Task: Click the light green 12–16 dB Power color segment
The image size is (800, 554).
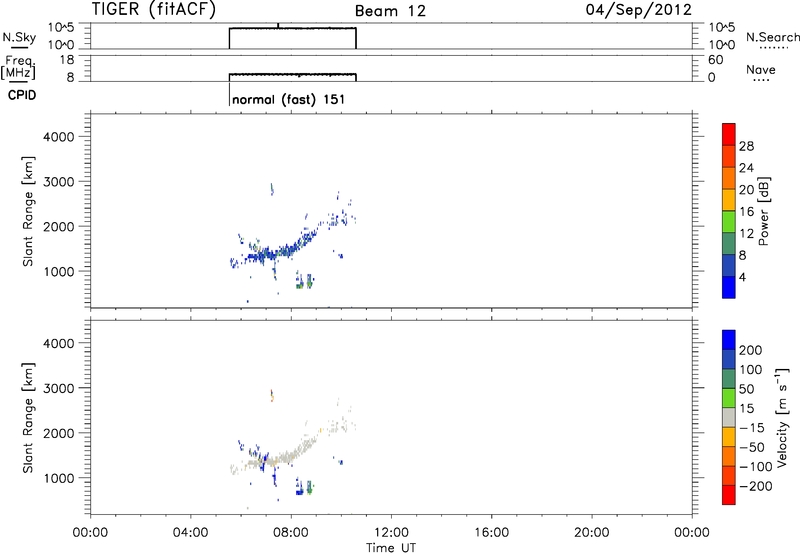Action: click(x=729, y=221)
